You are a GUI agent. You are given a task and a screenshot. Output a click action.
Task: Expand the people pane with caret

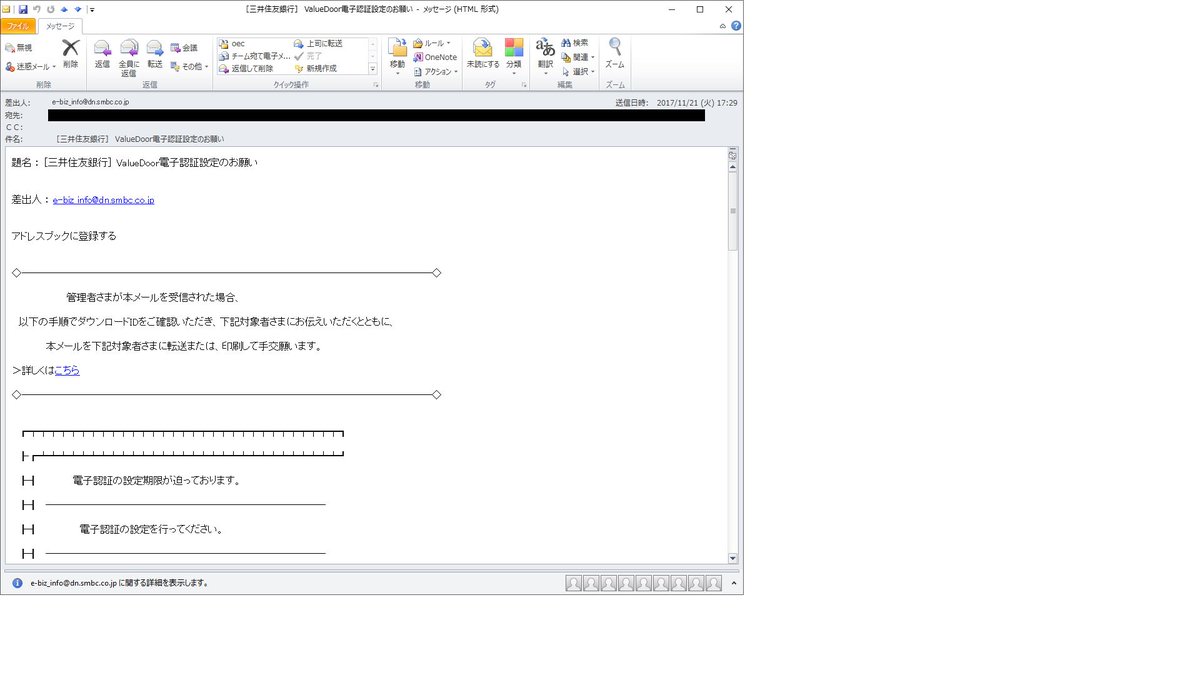[733, 583]
